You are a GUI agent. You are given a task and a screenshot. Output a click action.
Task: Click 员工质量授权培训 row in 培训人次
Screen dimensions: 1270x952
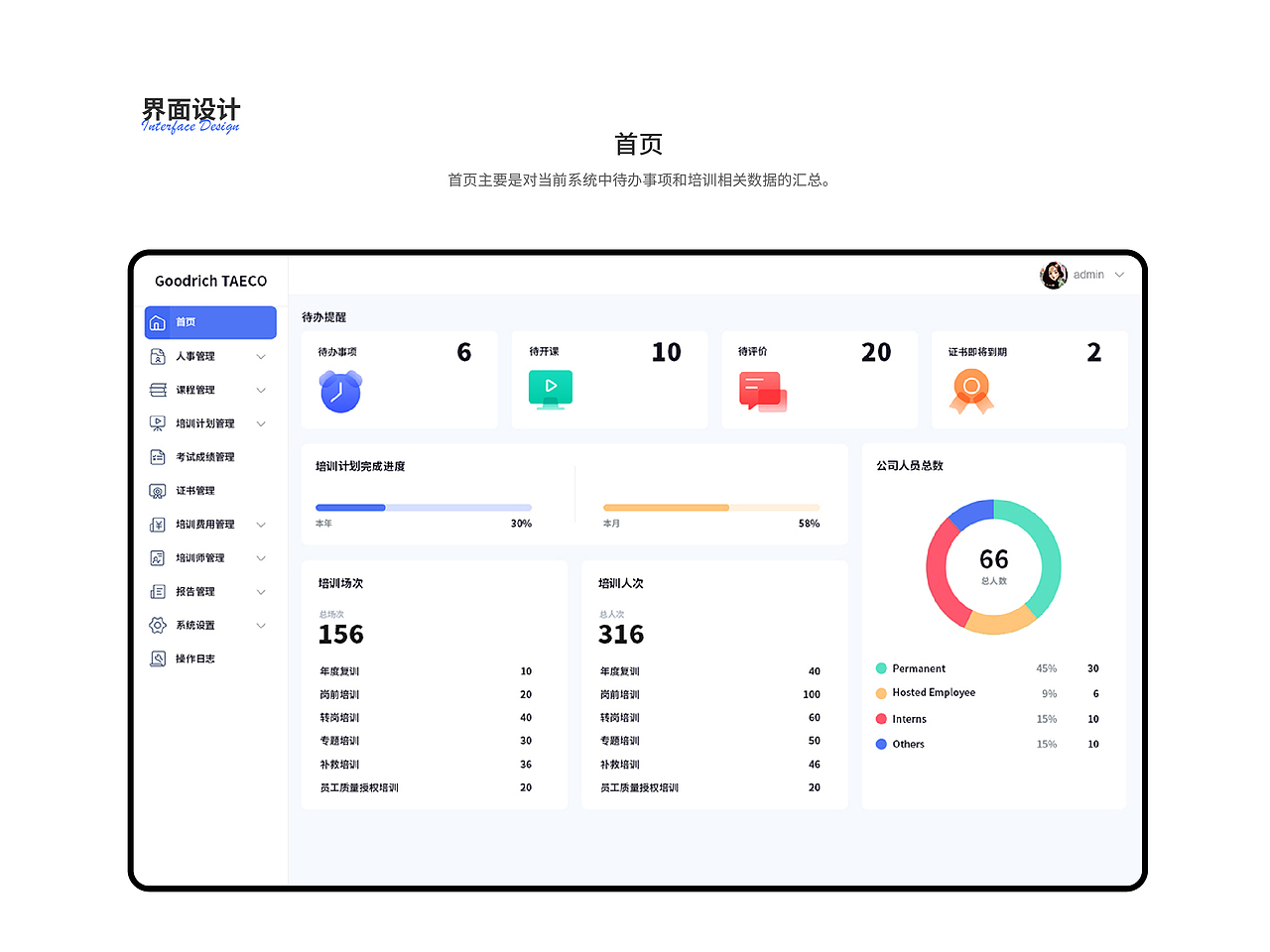point(710,788)
